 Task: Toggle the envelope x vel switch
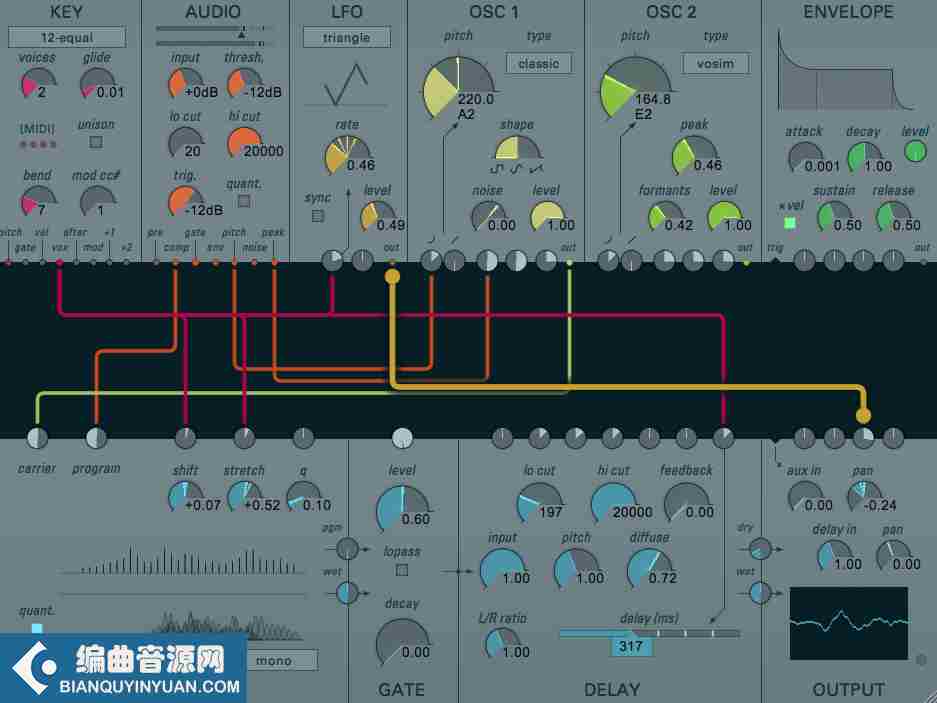pos(790,223)
